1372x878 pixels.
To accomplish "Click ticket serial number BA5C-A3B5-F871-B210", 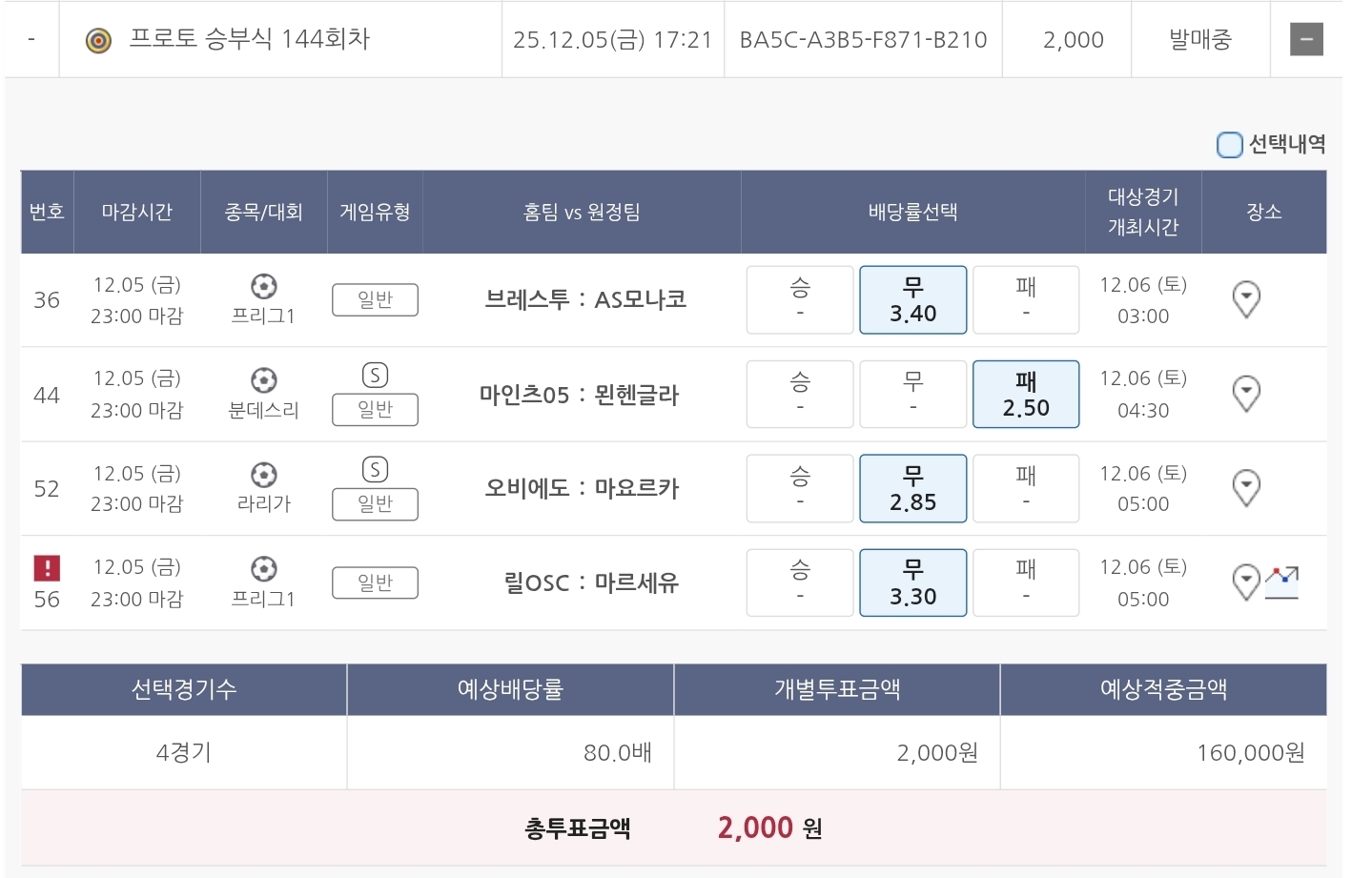I will [x=863, y=40].
